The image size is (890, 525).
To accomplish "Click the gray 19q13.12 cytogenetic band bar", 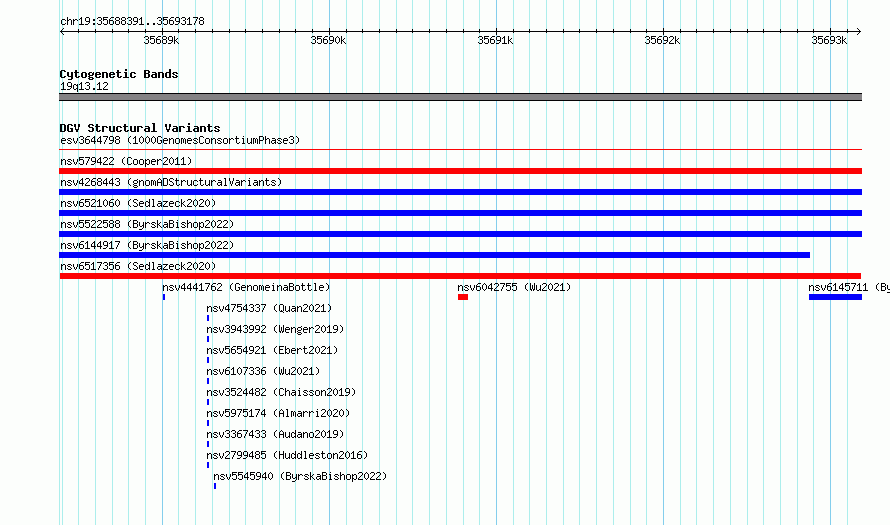I will [x=460, y=97].
